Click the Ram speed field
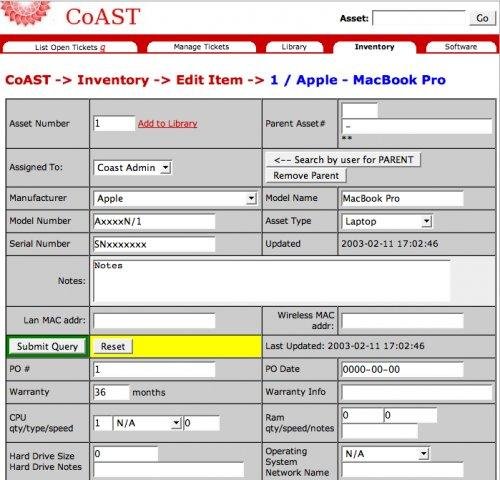 410,415
